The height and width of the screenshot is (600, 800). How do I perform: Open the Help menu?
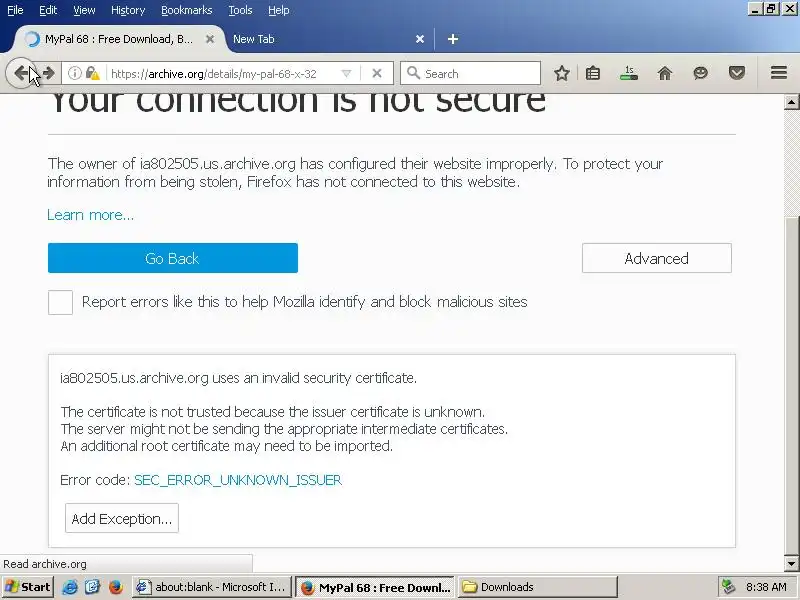(x=279, y=10)
